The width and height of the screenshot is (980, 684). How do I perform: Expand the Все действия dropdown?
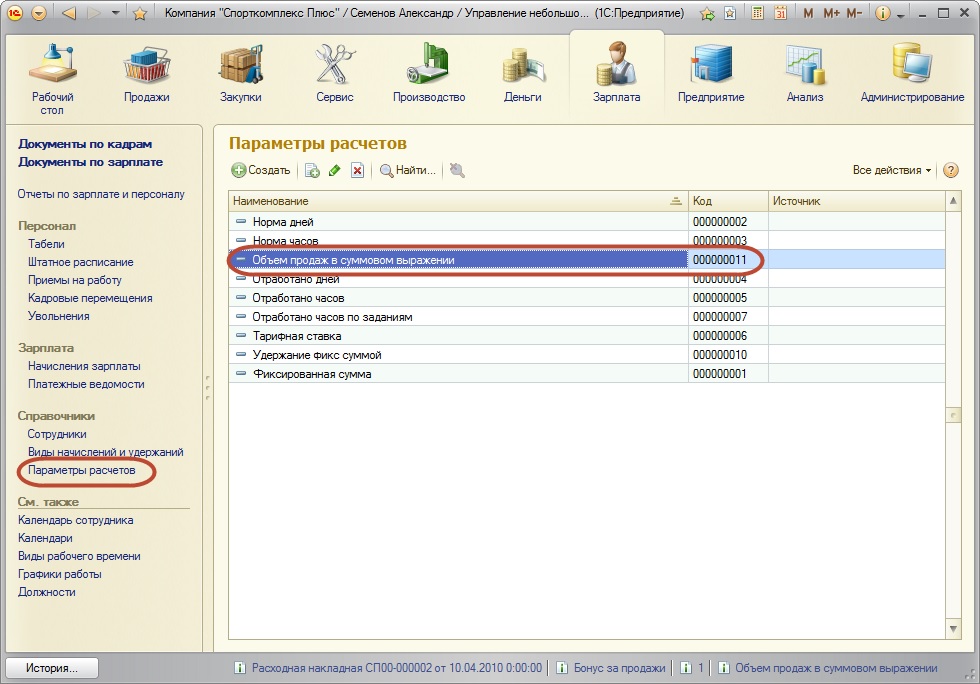[x=892, y=170]
